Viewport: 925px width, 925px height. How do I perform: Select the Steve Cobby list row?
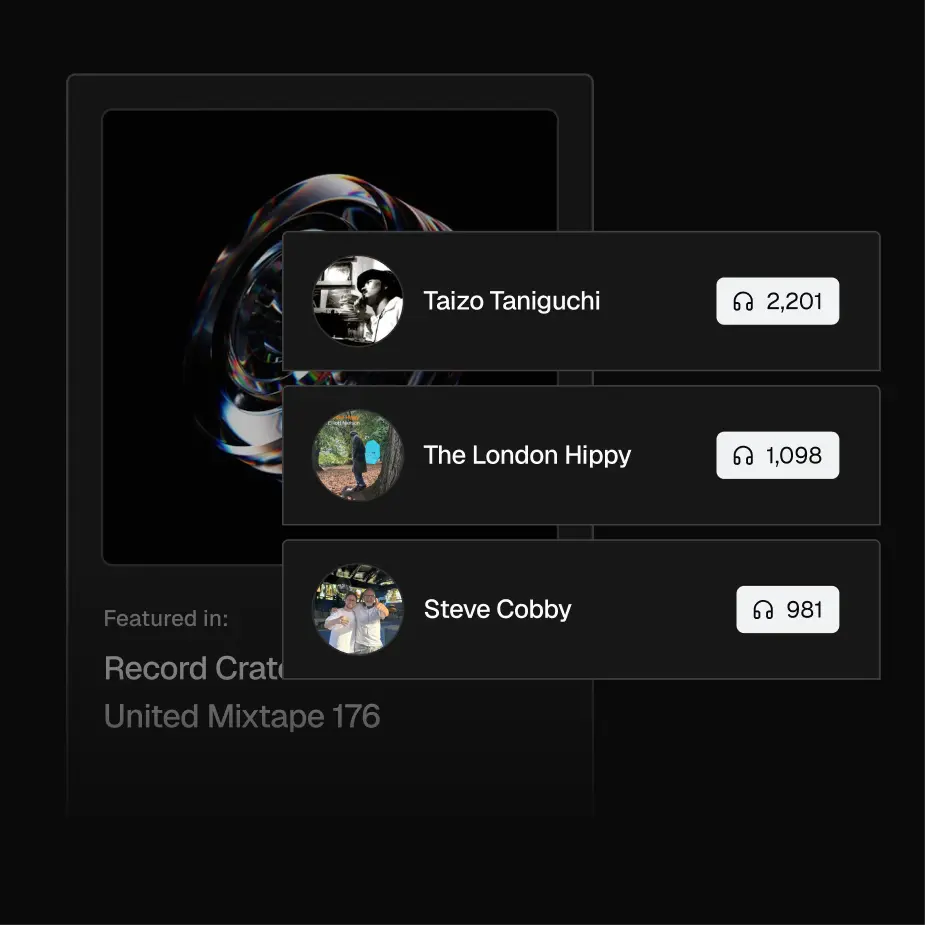[581, 609]
